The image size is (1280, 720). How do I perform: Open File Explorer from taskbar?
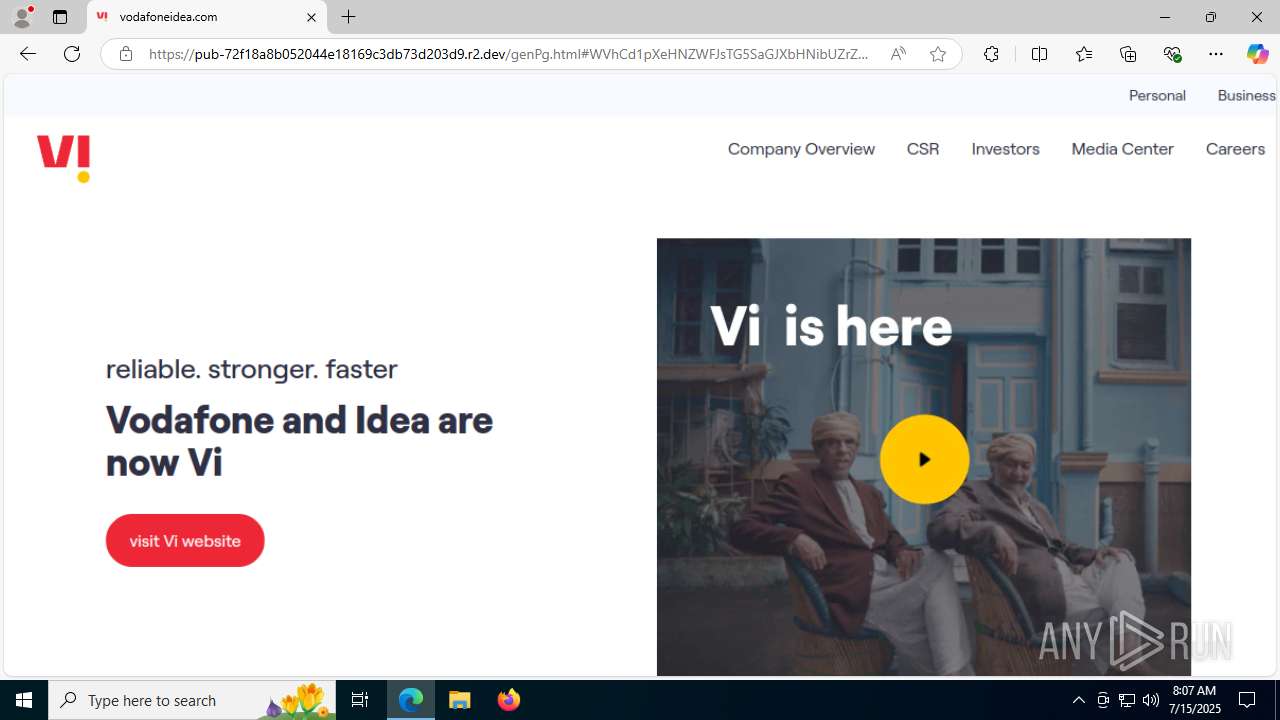pyautogui.click(x=459, y=700)
